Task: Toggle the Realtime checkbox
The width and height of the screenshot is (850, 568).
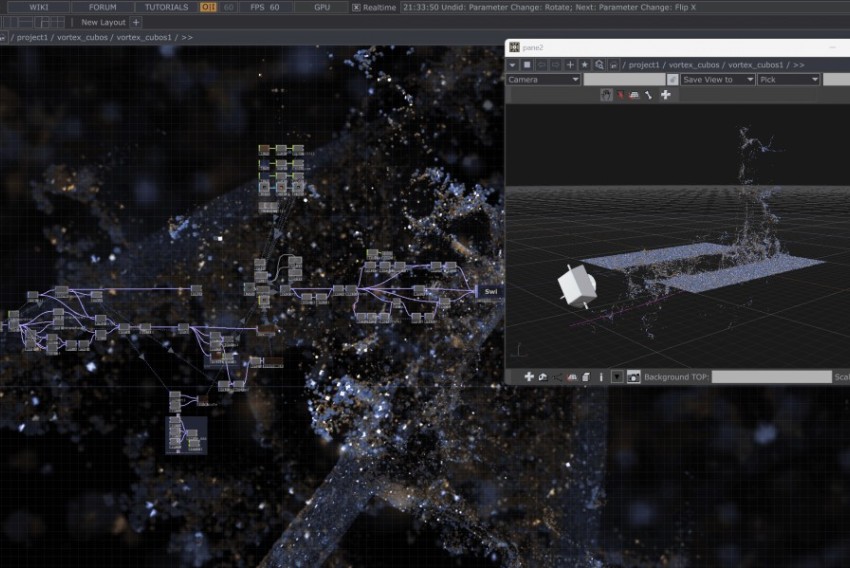Action: tap(357, 7)
